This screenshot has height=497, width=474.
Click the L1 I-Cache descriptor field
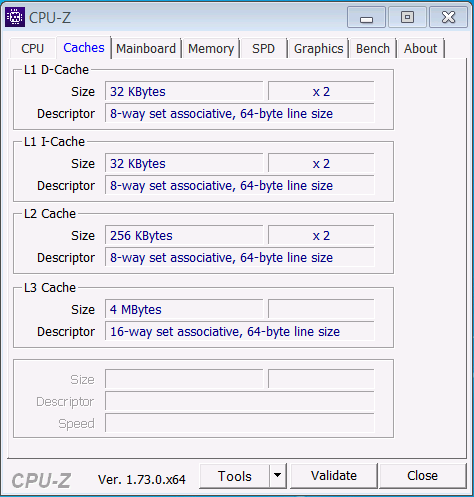tap(240, 185)
